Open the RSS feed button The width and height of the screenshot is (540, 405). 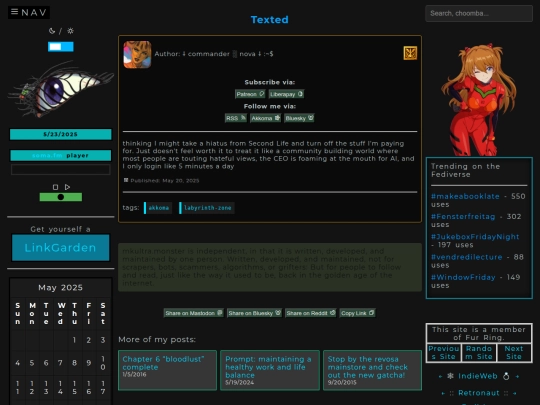[x=236, y=118]
